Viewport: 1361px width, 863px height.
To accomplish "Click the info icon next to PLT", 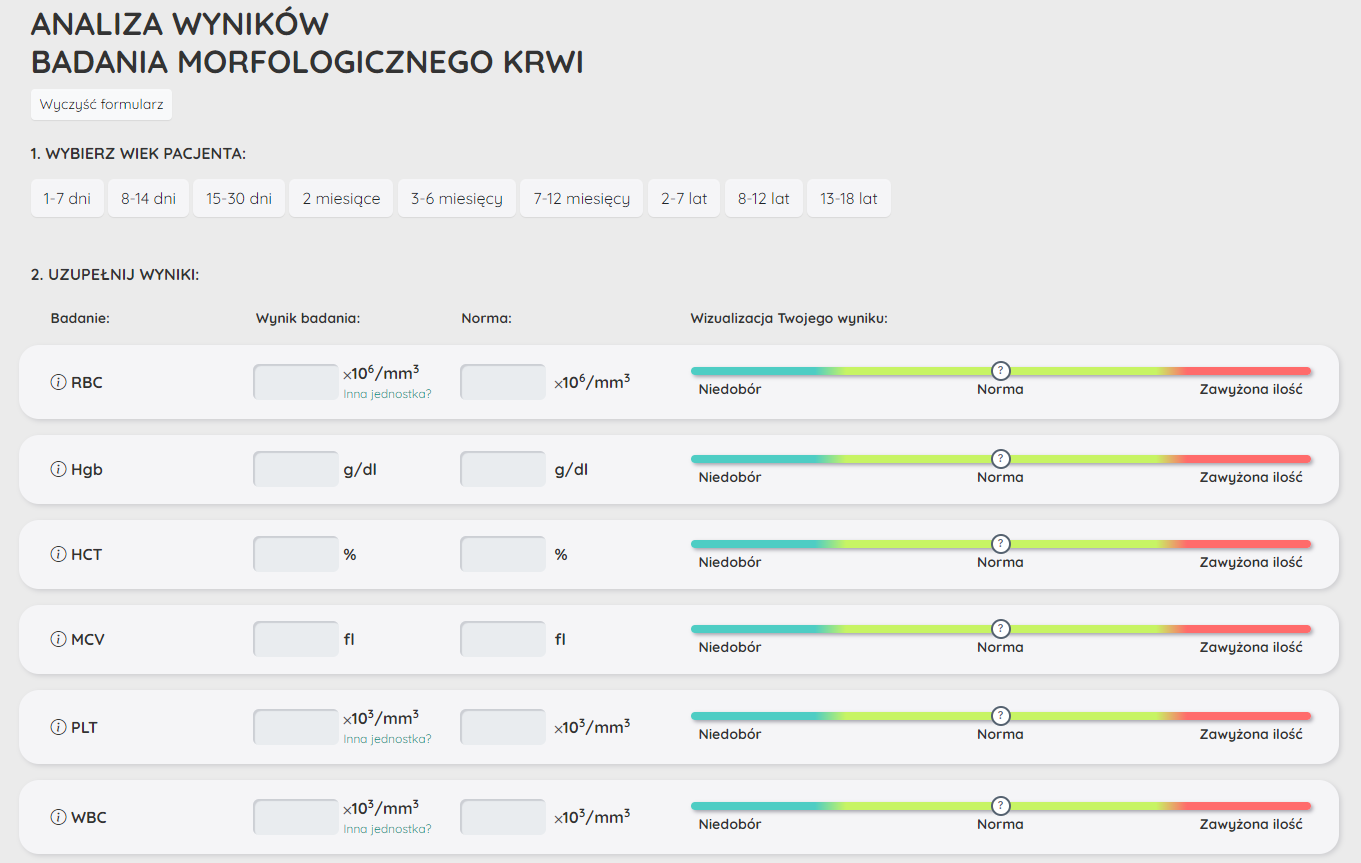I will pos(58,727).
